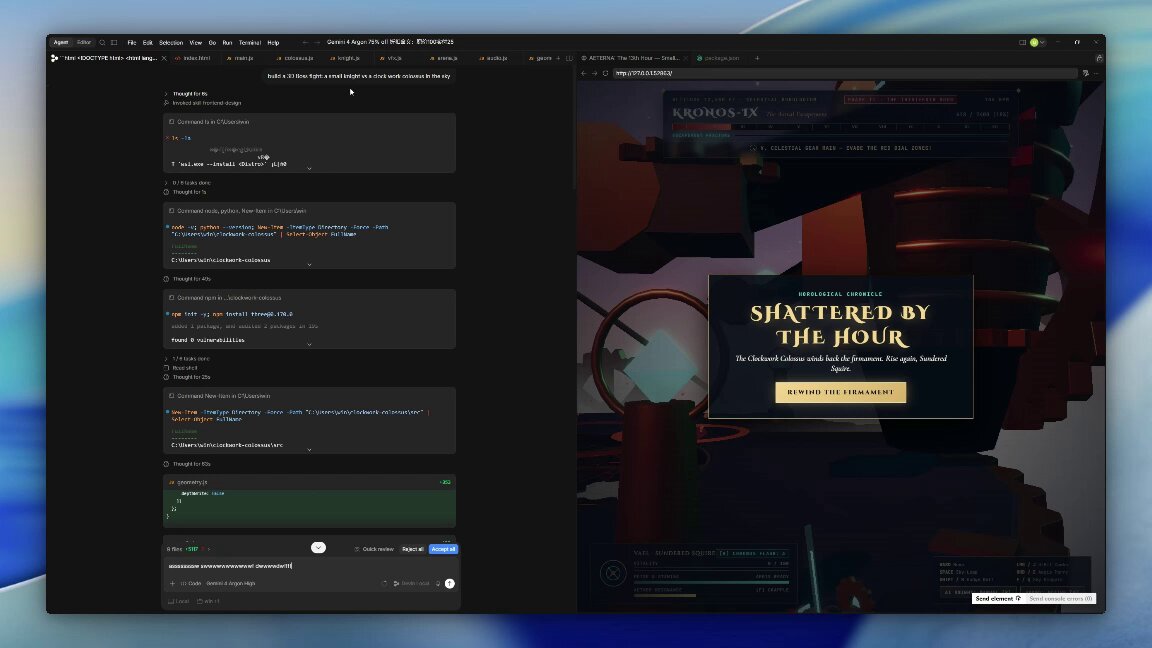
Task: Open the index.html tab
Action: [x=193, y=58]
